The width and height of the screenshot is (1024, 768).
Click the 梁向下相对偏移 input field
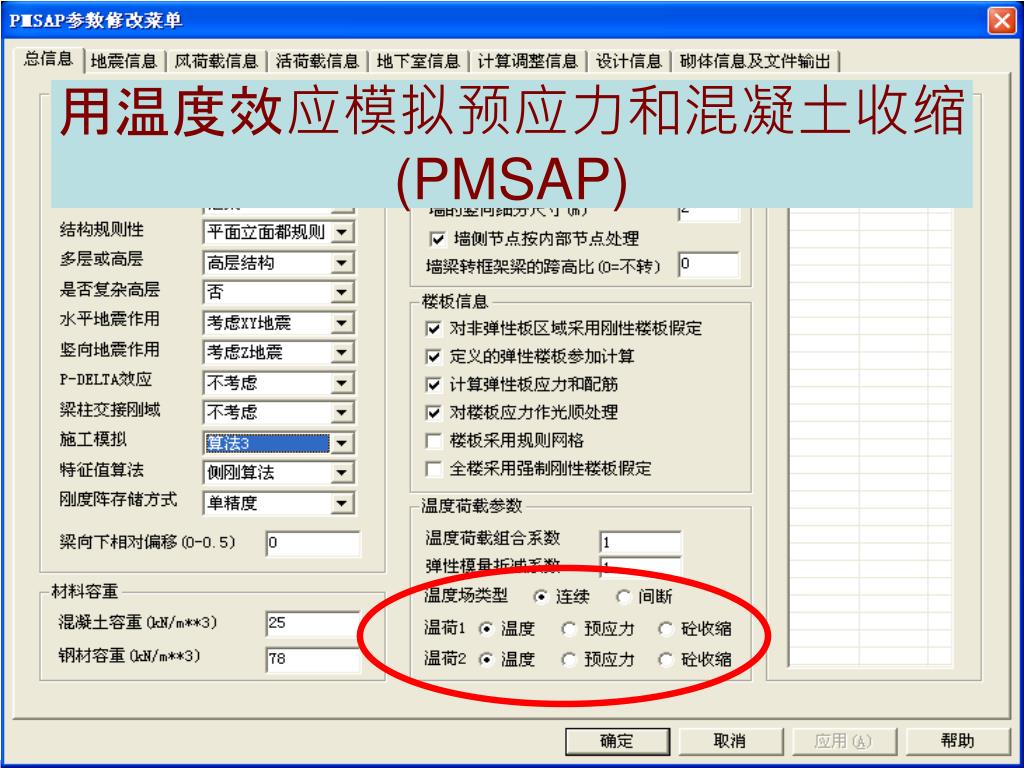click(313, 543)
